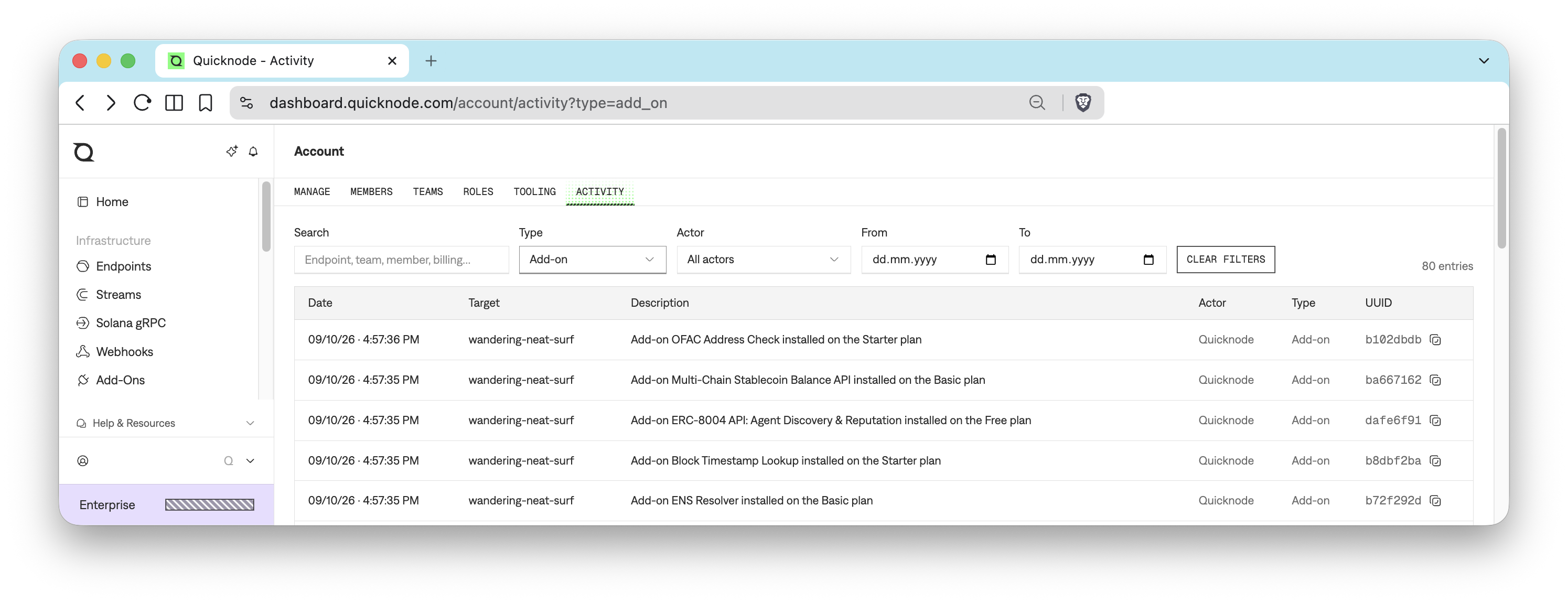Viewport: 1568px width, 603px height.
Task: Click the sidebar scrollbar thumb
Action: [266, 216]
